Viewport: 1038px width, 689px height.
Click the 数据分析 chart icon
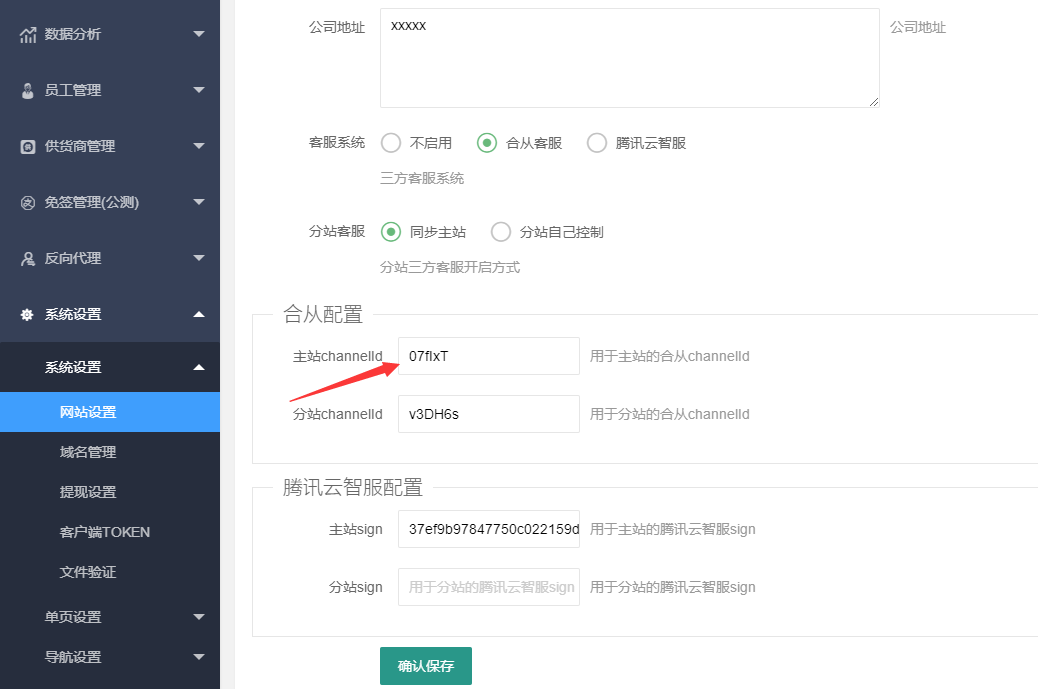tap(28, 34)
